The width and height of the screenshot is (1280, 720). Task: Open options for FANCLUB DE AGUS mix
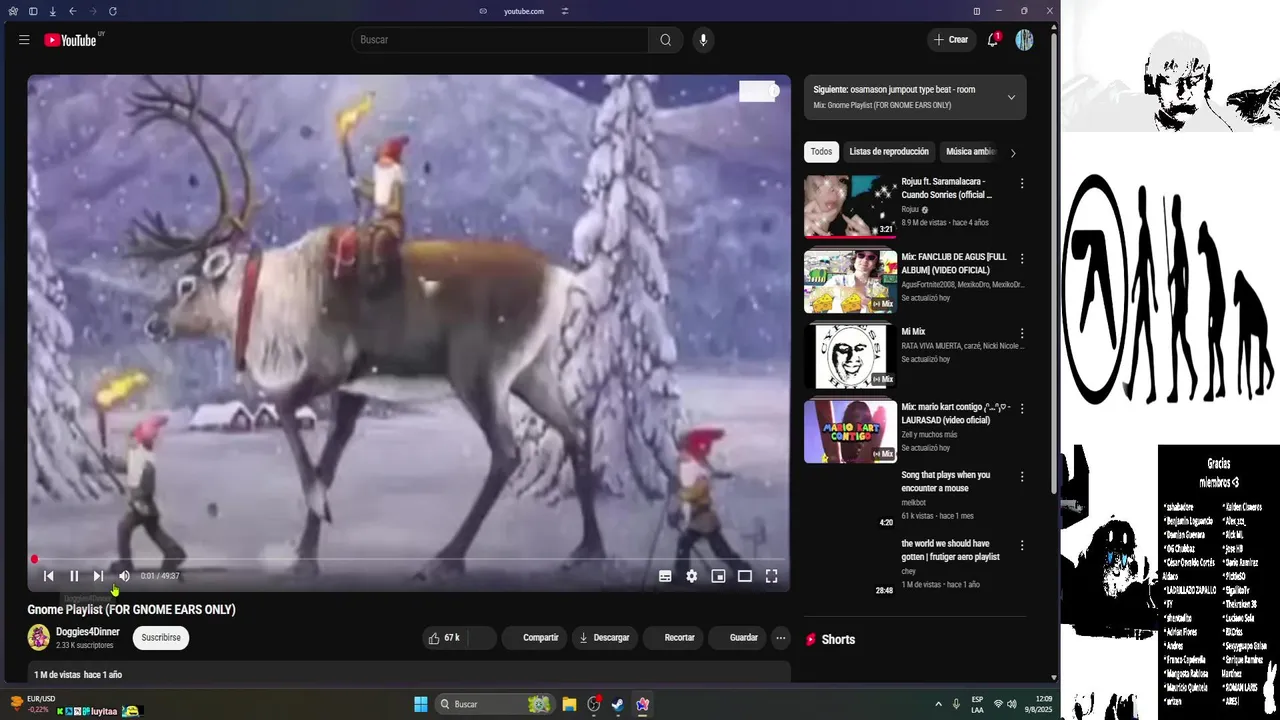click(1022, 259)
